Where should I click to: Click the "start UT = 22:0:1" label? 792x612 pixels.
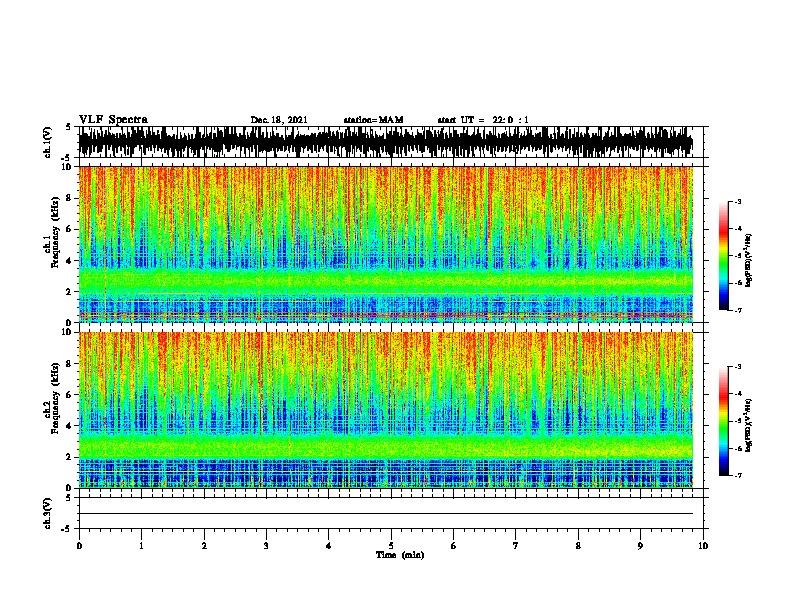click(483, 120)
